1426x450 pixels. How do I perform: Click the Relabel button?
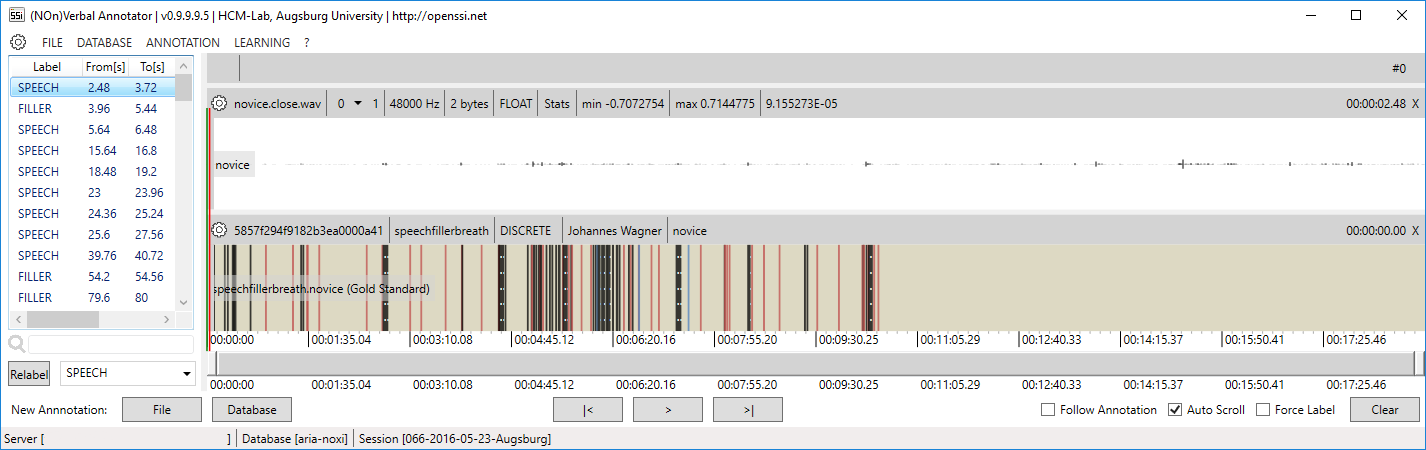(29, 374)
